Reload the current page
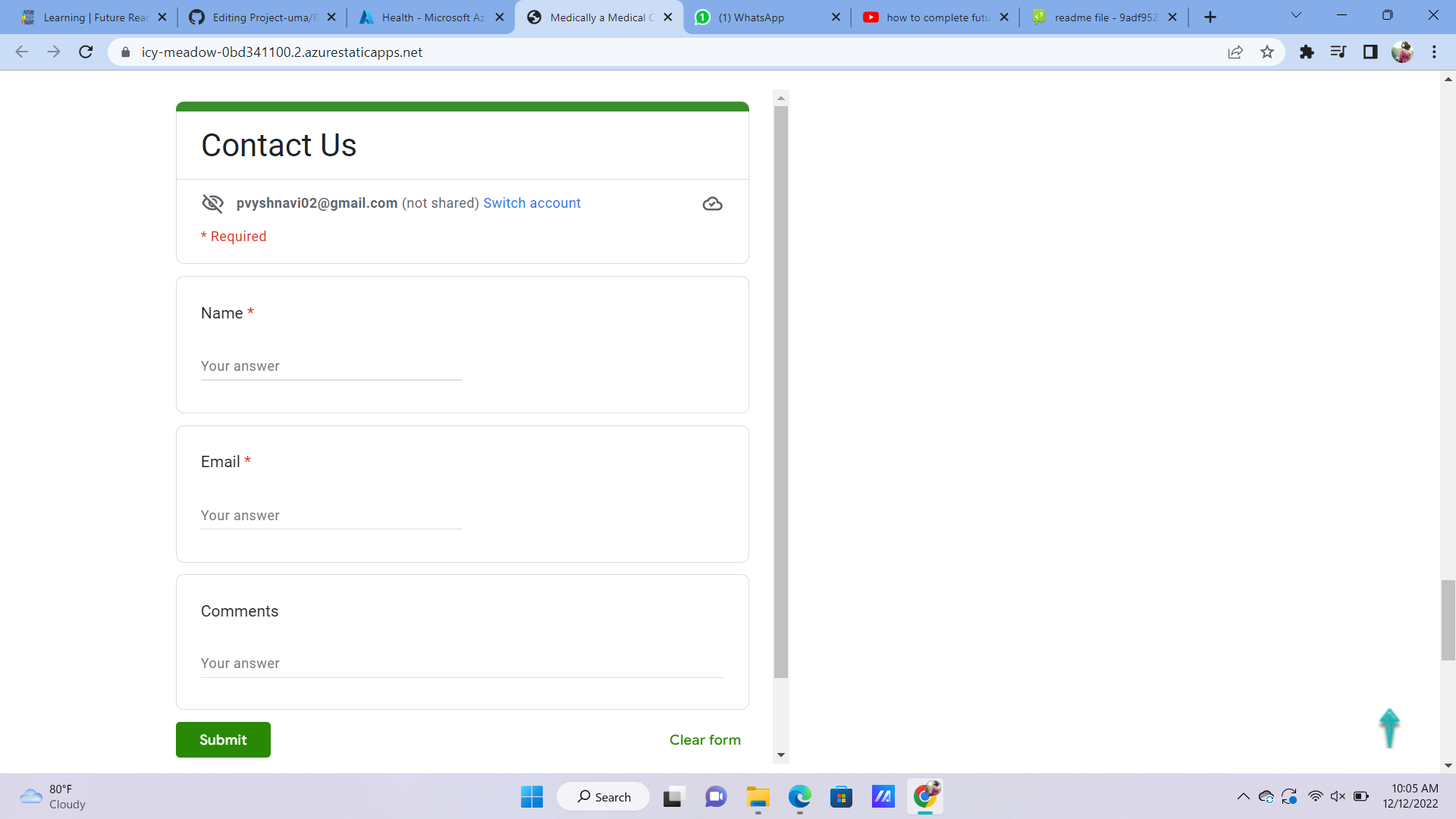 (86, 52)
